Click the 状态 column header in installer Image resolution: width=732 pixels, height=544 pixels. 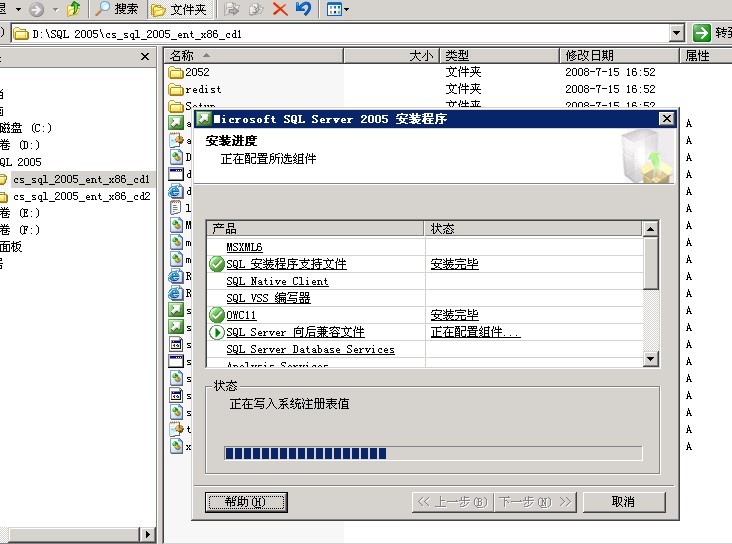click(533, 228)
